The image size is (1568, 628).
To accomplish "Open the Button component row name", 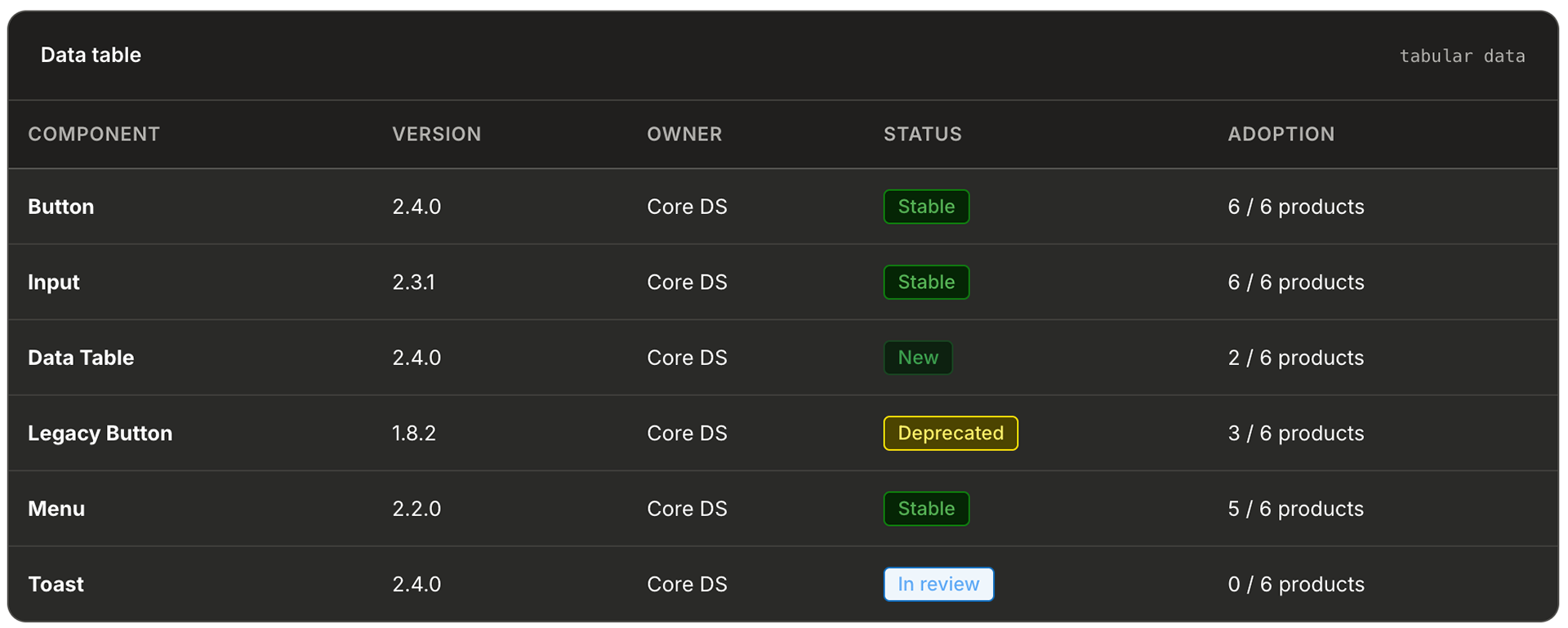I will pos(61,207).
